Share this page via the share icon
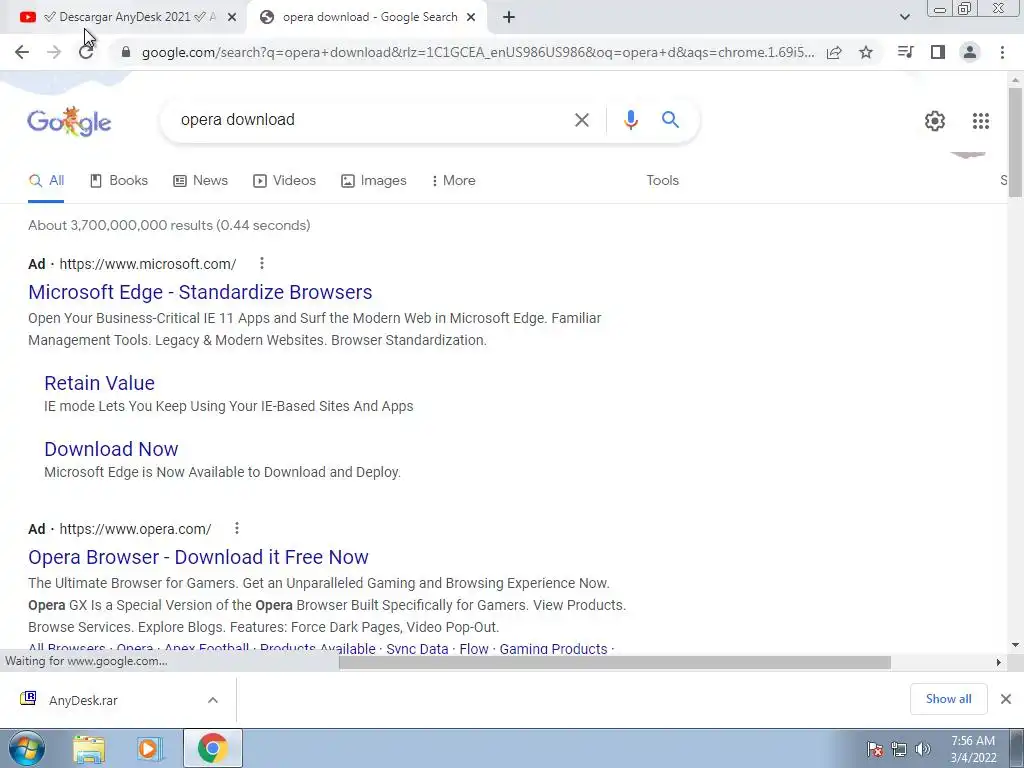Screen dimensions: 1024x768 click(834, 52)
